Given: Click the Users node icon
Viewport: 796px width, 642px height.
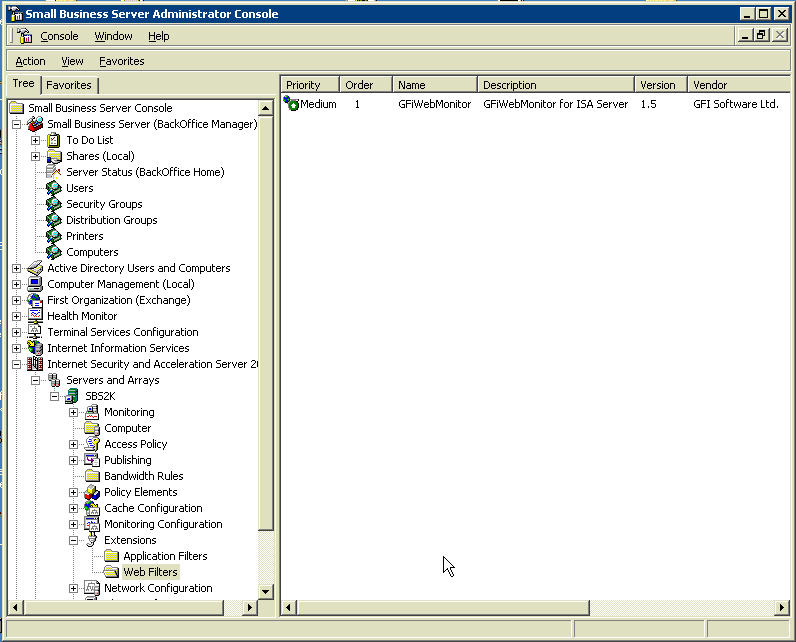Looking at the screenshot, I should tap(54, 188).
